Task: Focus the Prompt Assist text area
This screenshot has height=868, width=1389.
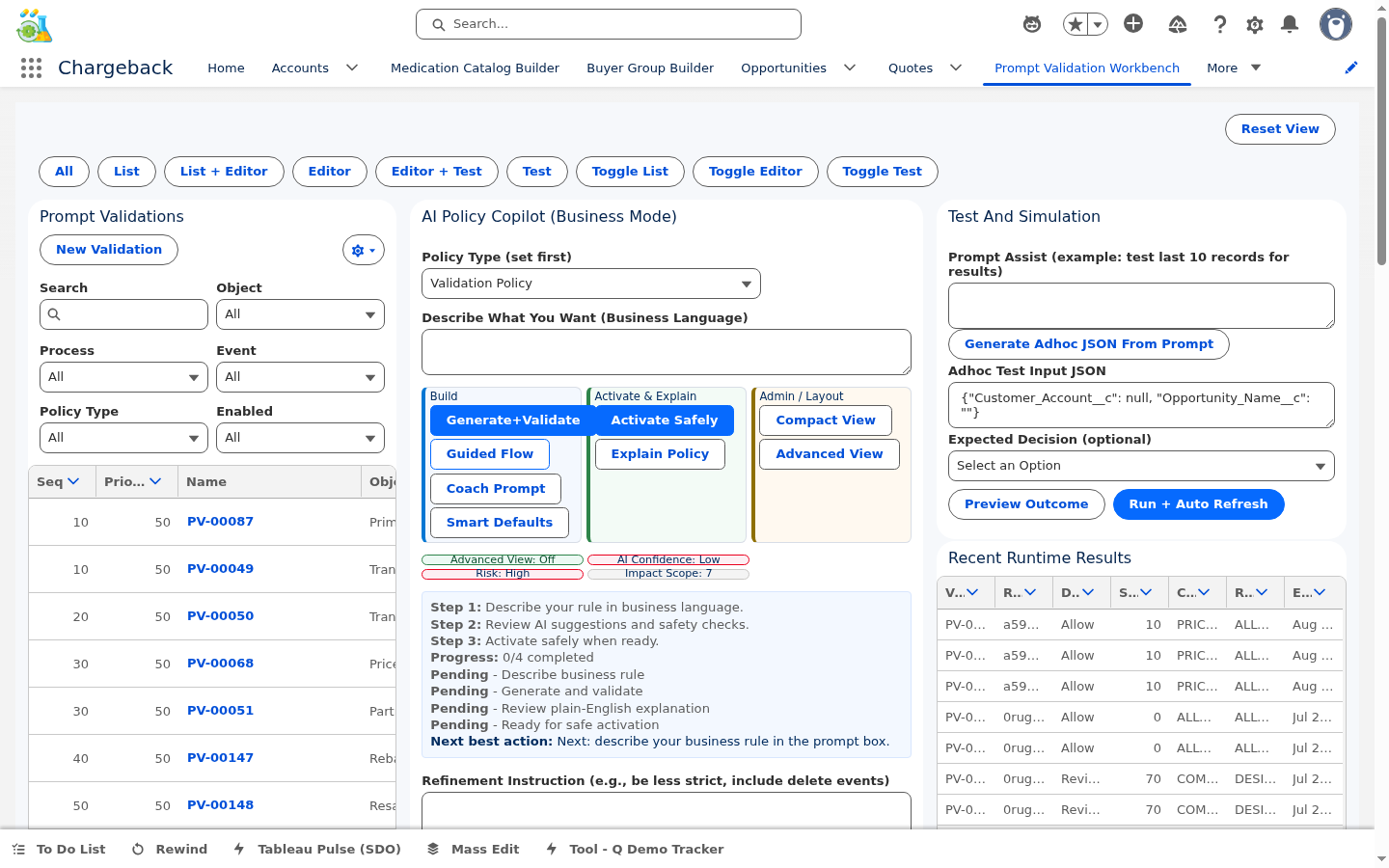Action: tap(1141, 306)
